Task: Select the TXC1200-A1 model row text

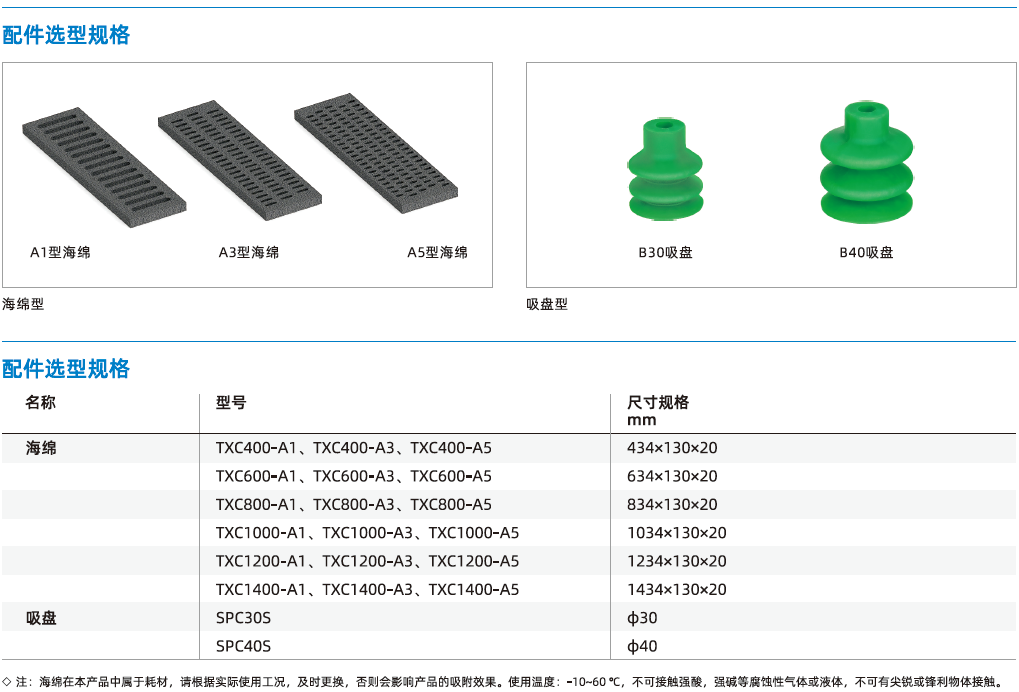Action: [367, 561]
